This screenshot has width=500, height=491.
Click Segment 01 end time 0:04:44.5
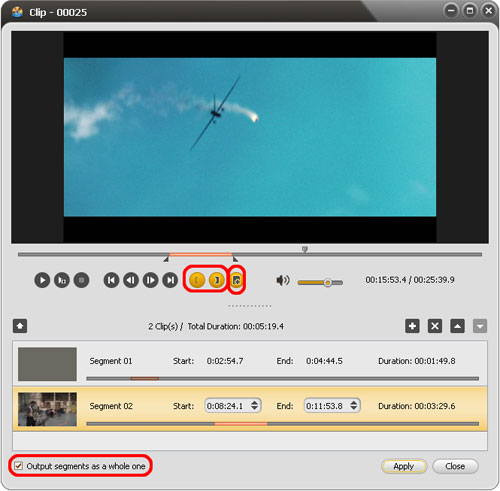tap(324, 361)
